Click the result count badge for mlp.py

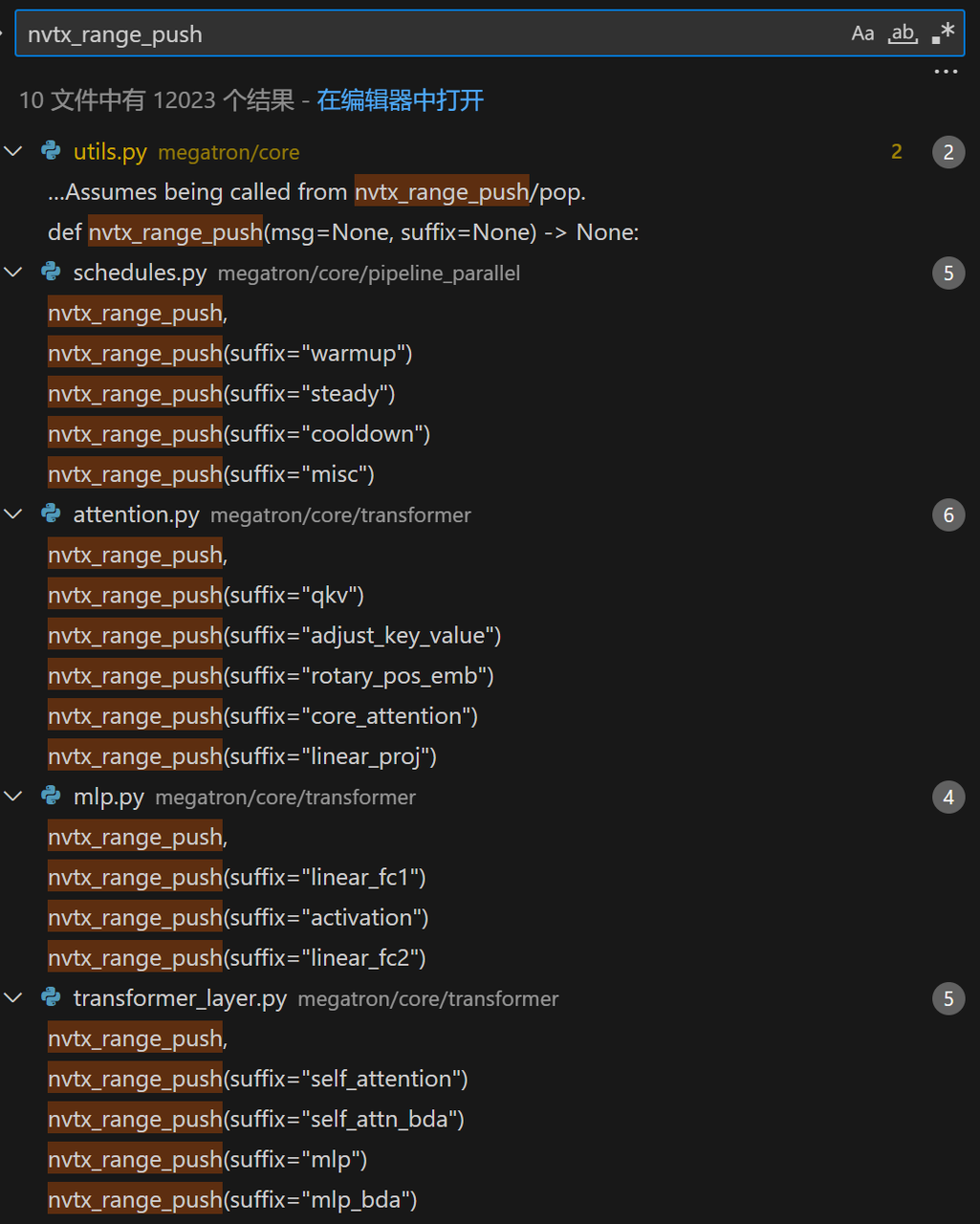point(947,798)
